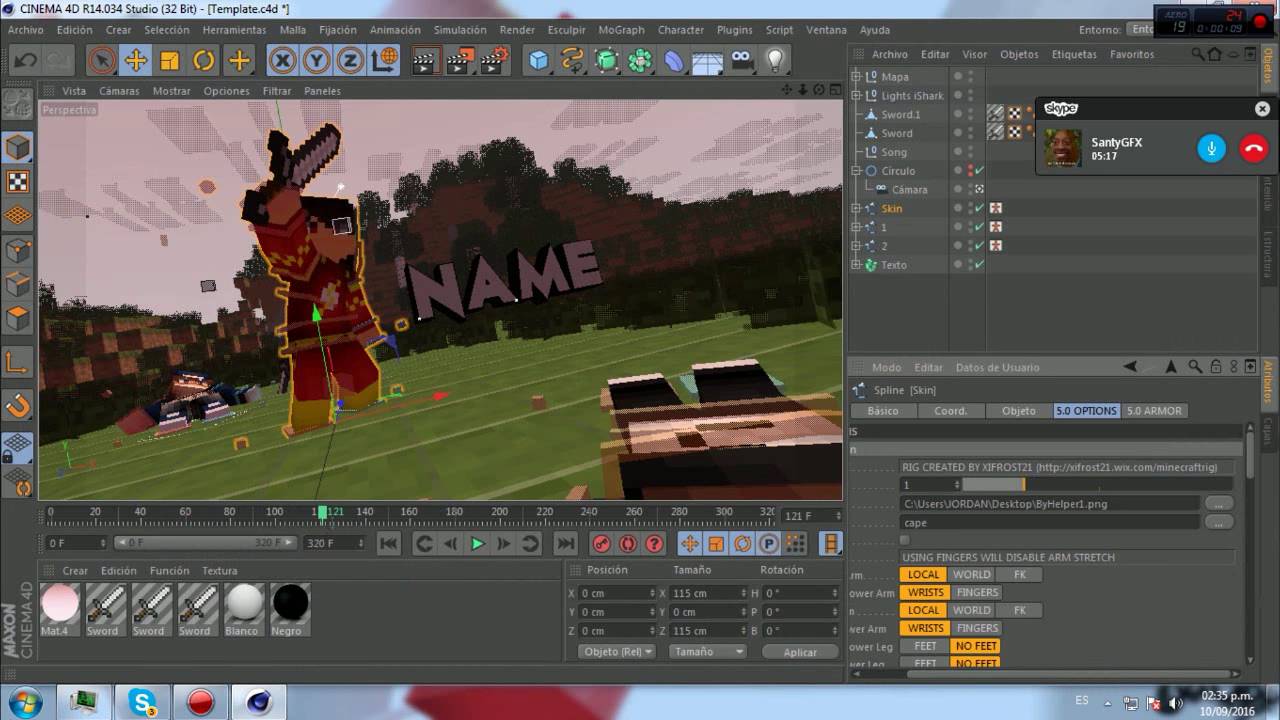Switch the world coordinate system icon
Image resolution: width=1280 pixels, height=720 pixels.
(384, 61)
